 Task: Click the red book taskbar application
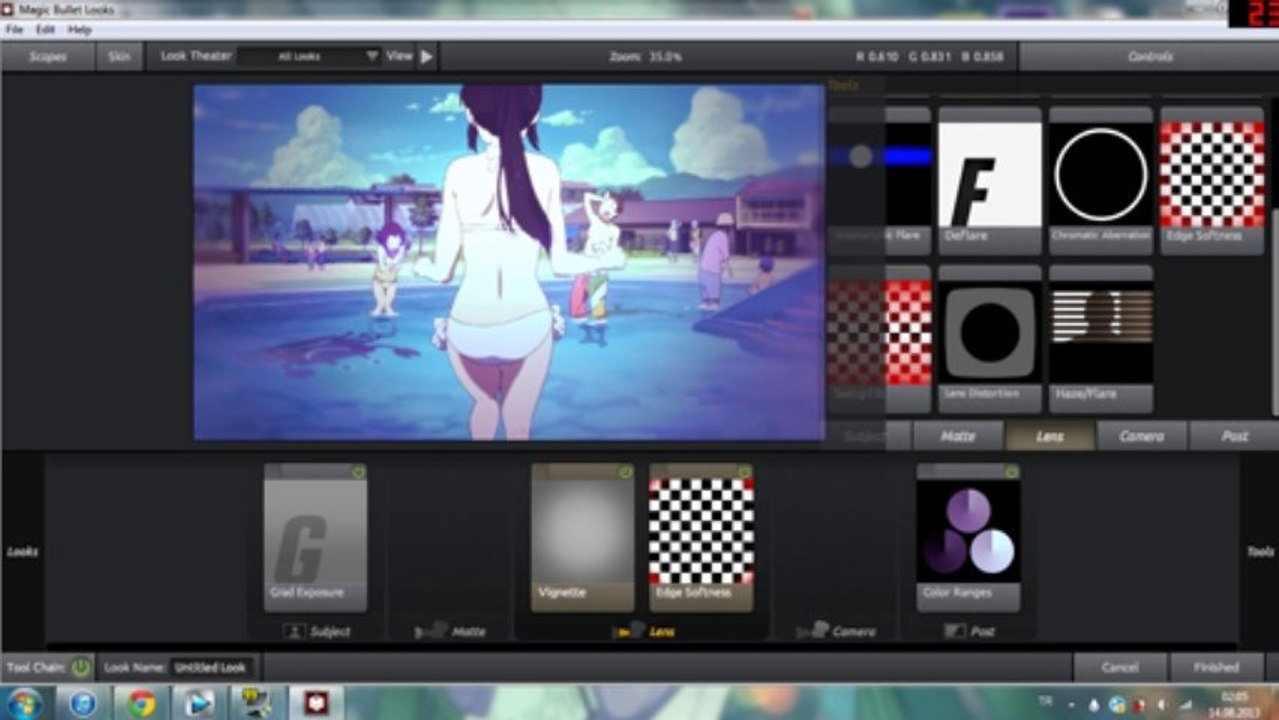(x=316, y=703)
